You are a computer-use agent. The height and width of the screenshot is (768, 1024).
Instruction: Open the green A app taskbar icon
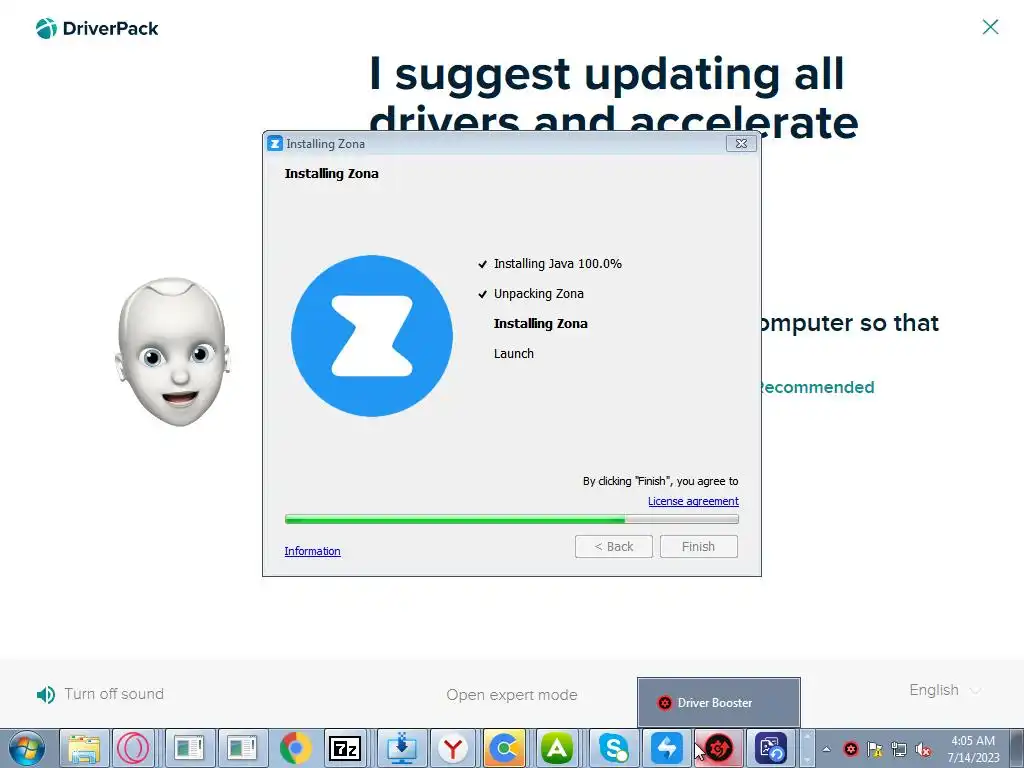(557, 748)
